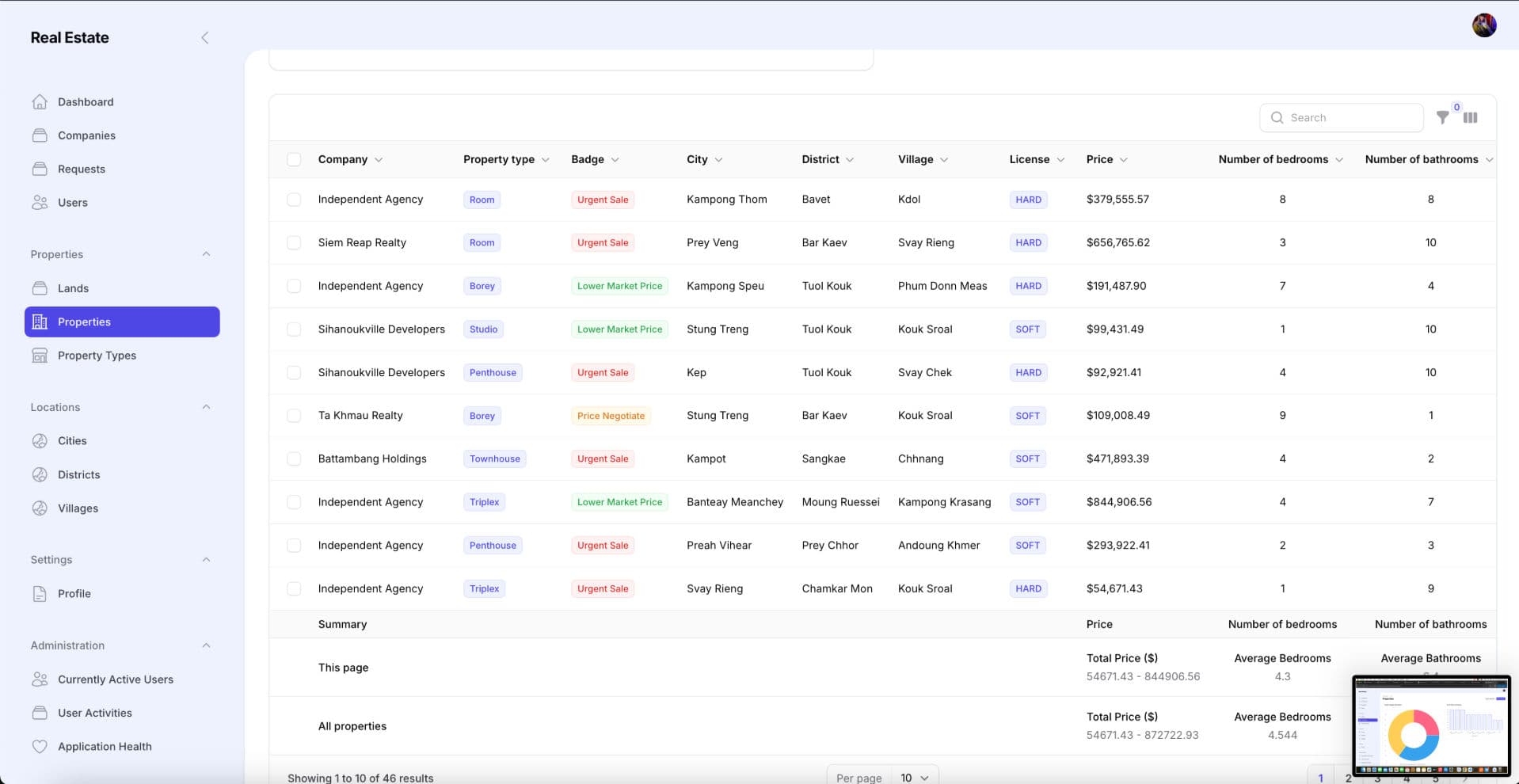
Task: Collapse the Properties sidebar group
Action: (206, 254)
